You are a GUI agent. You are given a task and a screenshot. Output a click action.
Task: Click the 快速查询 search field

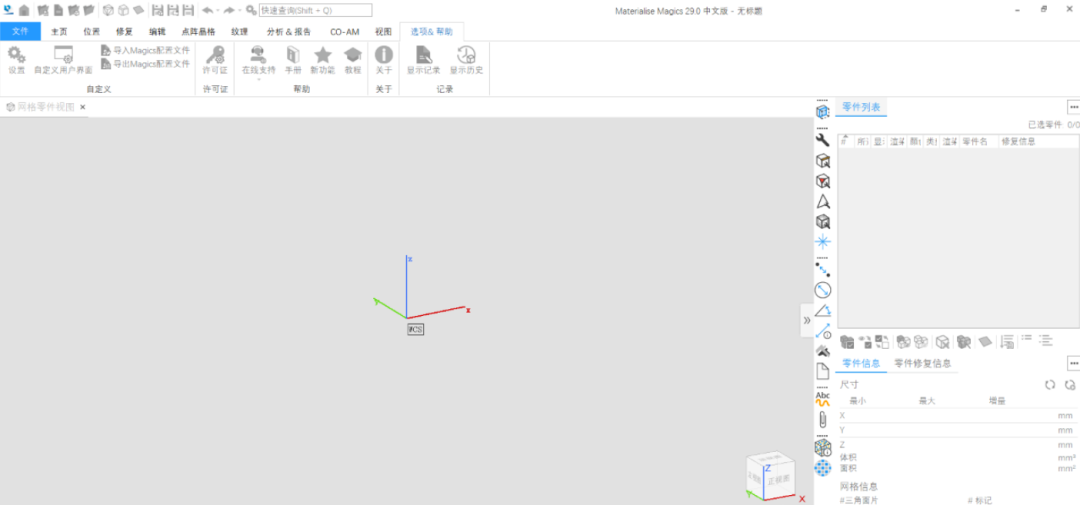315,10
